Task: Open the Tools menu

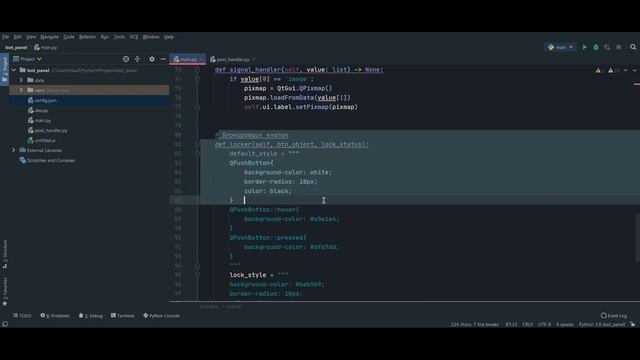Action: [119, 37]
